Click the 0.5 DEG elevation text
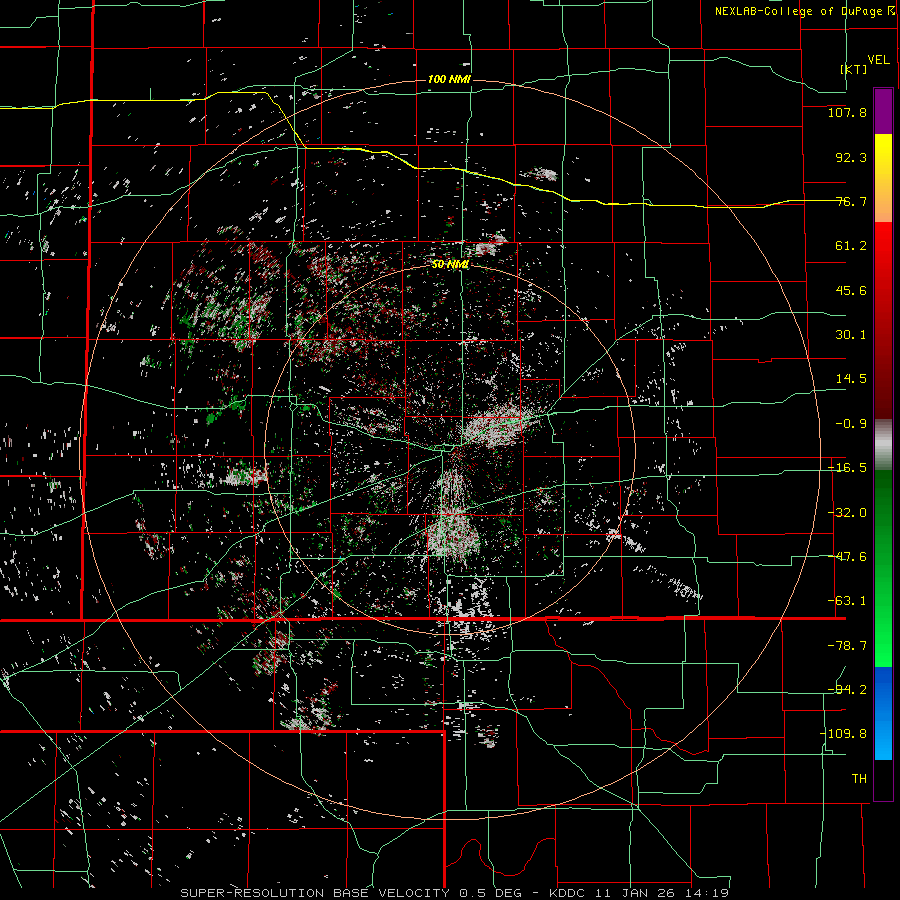This screenshot has height=900, width=900. point(491,893)
